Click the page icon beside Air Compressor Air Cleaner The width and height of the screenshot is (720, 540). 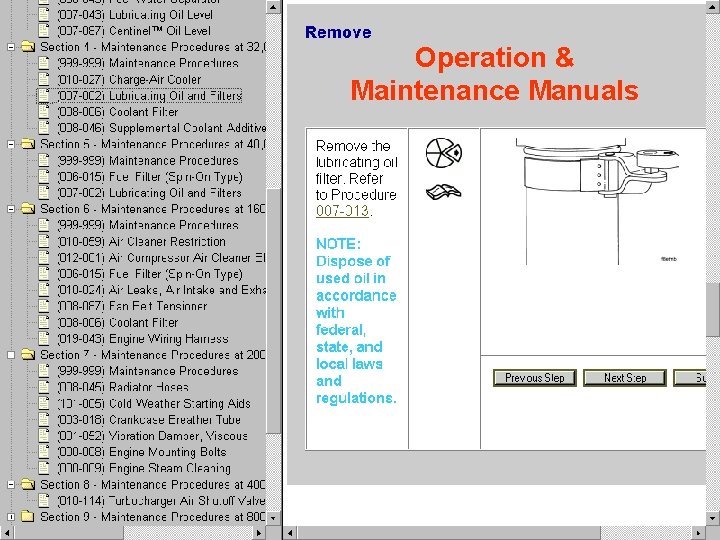(44, 258)
